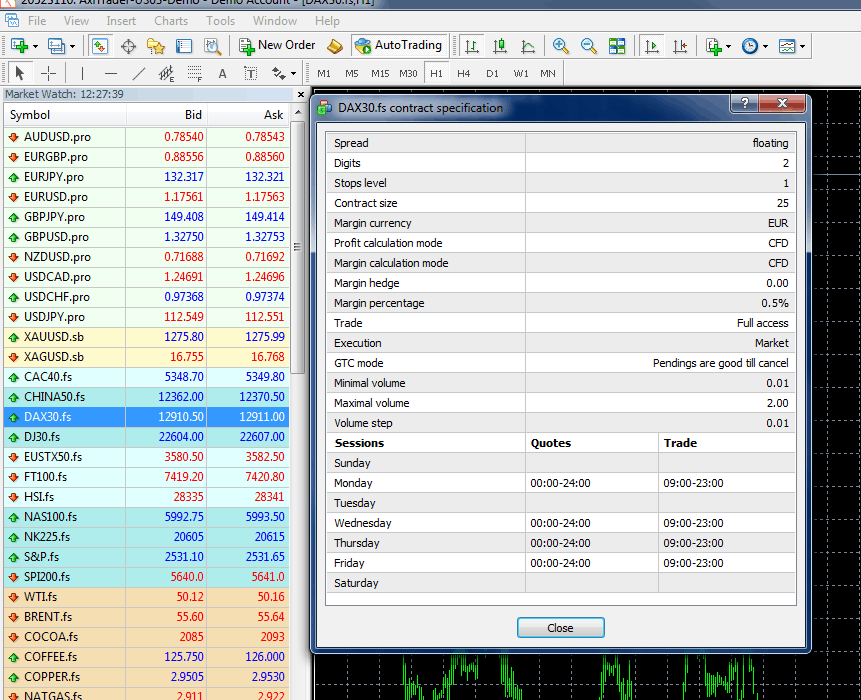Expand the New Chart dropdown arrow
This screenshot has height=700, width=861.
35,47
